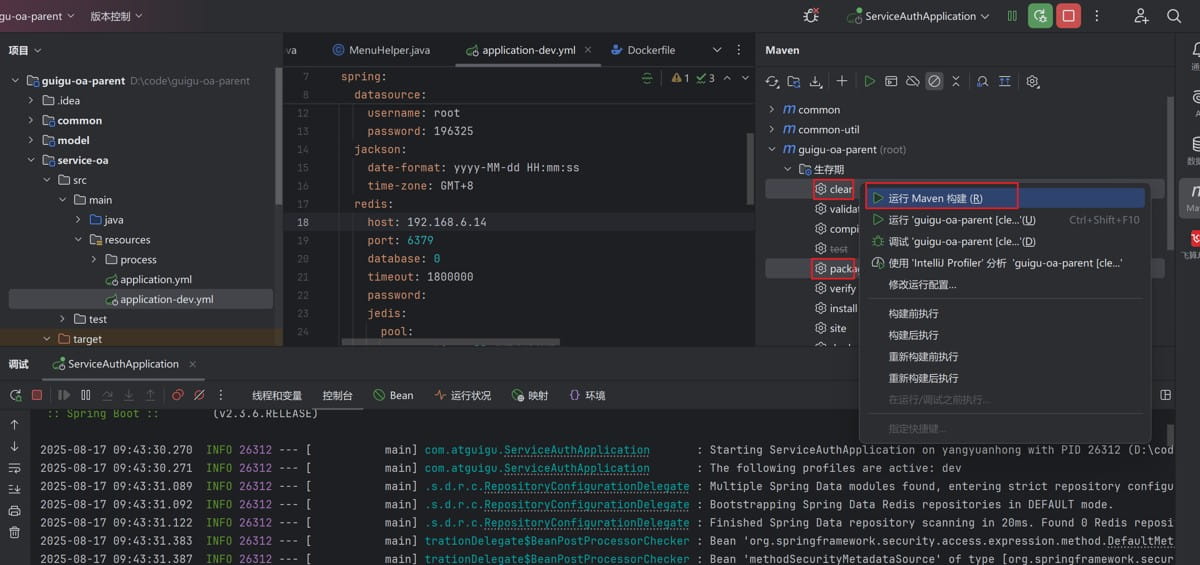Click the debug bug icon in title bar
This screenshot has width=1200, height=565.
811,16
